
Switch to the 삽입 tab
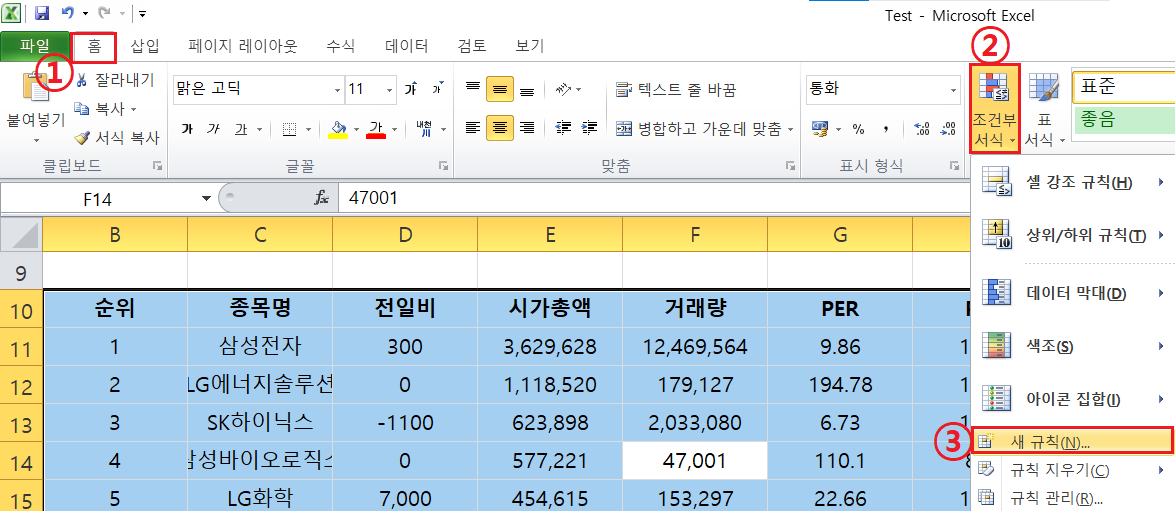click(x=145, y=46)
